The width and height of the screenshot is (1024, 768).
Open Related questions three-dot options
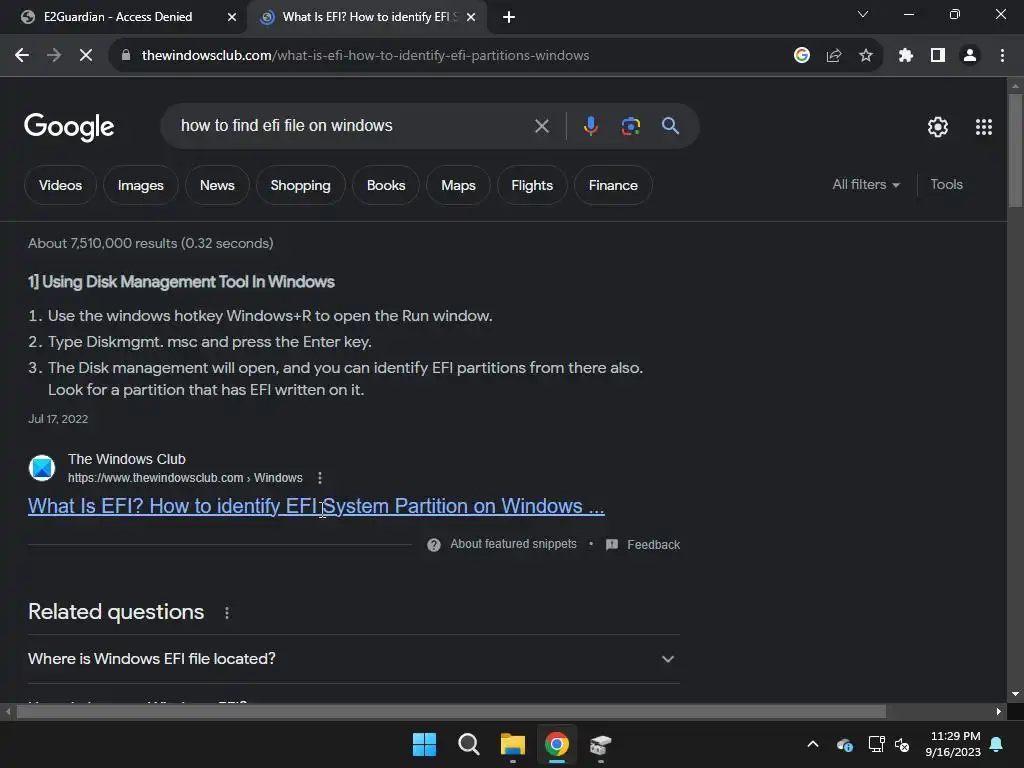pos(227,613)
